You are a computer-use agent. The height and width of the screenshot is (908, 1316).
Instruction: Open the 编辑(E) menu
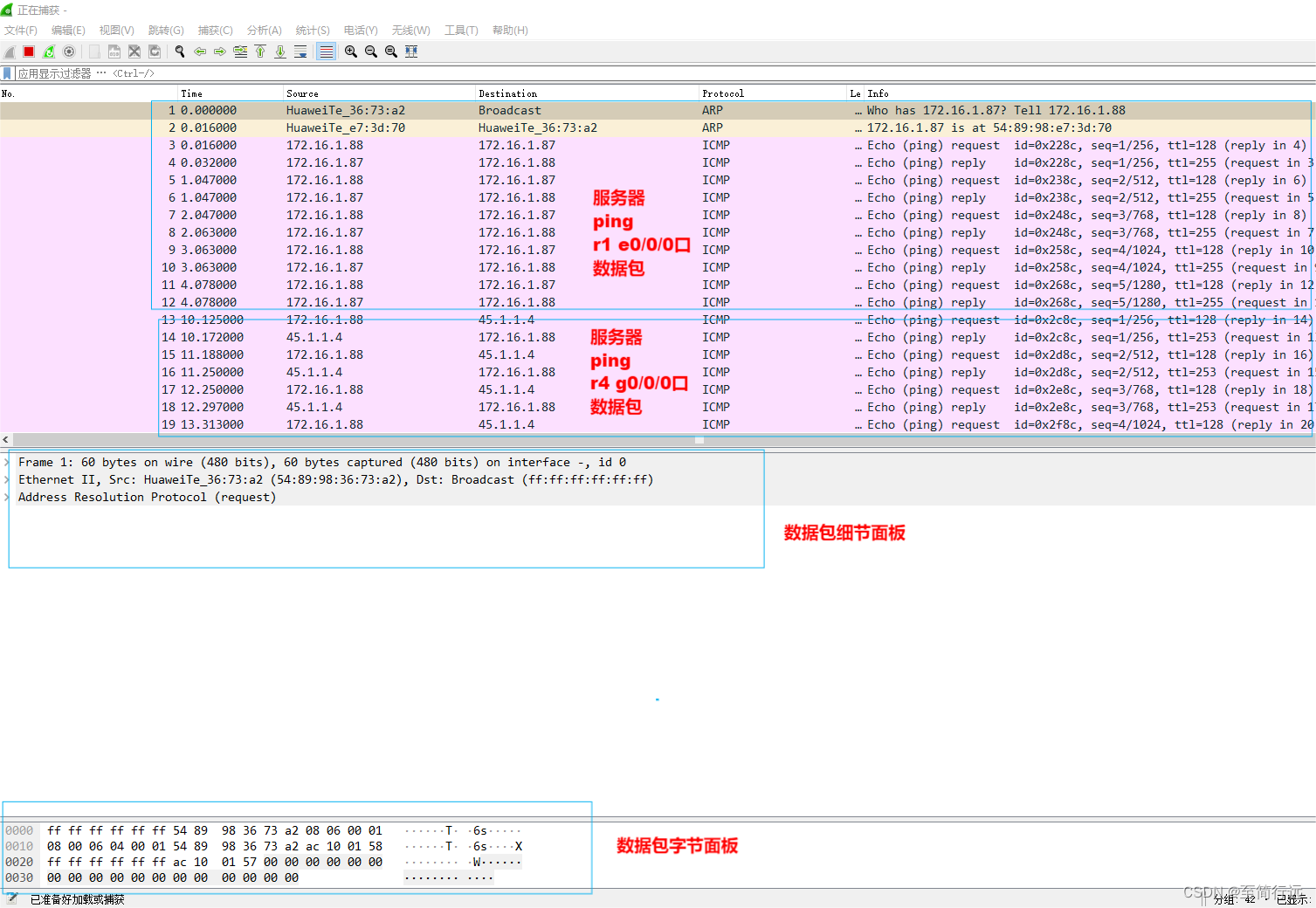[x=68, y=30]
